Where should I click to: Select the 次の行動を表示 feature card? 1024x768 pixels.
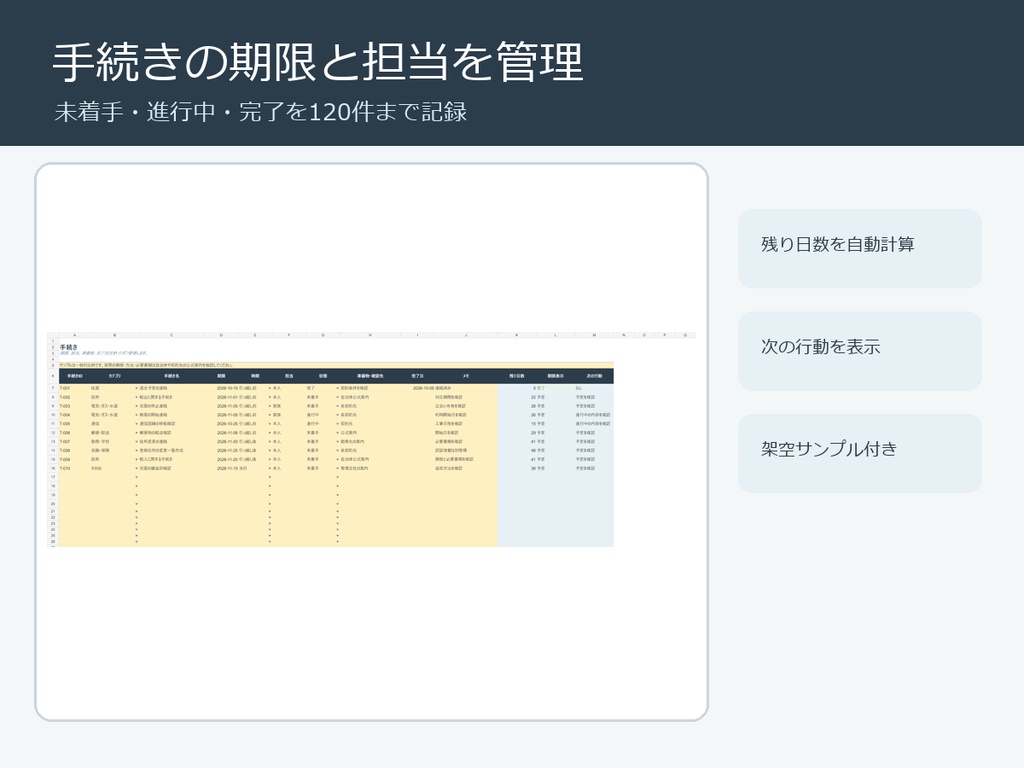859,351
